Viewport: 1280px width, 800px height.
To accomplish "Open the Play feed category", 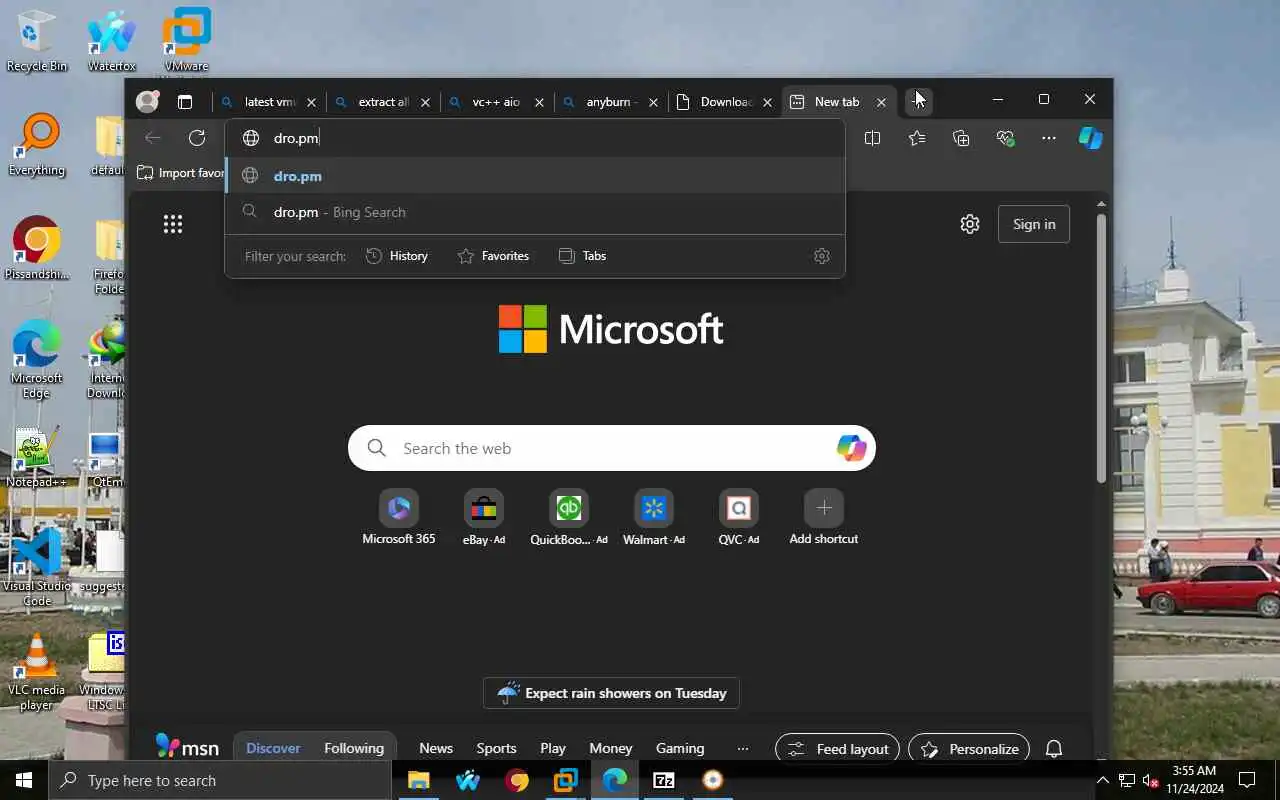I will (x=553, y=748).
